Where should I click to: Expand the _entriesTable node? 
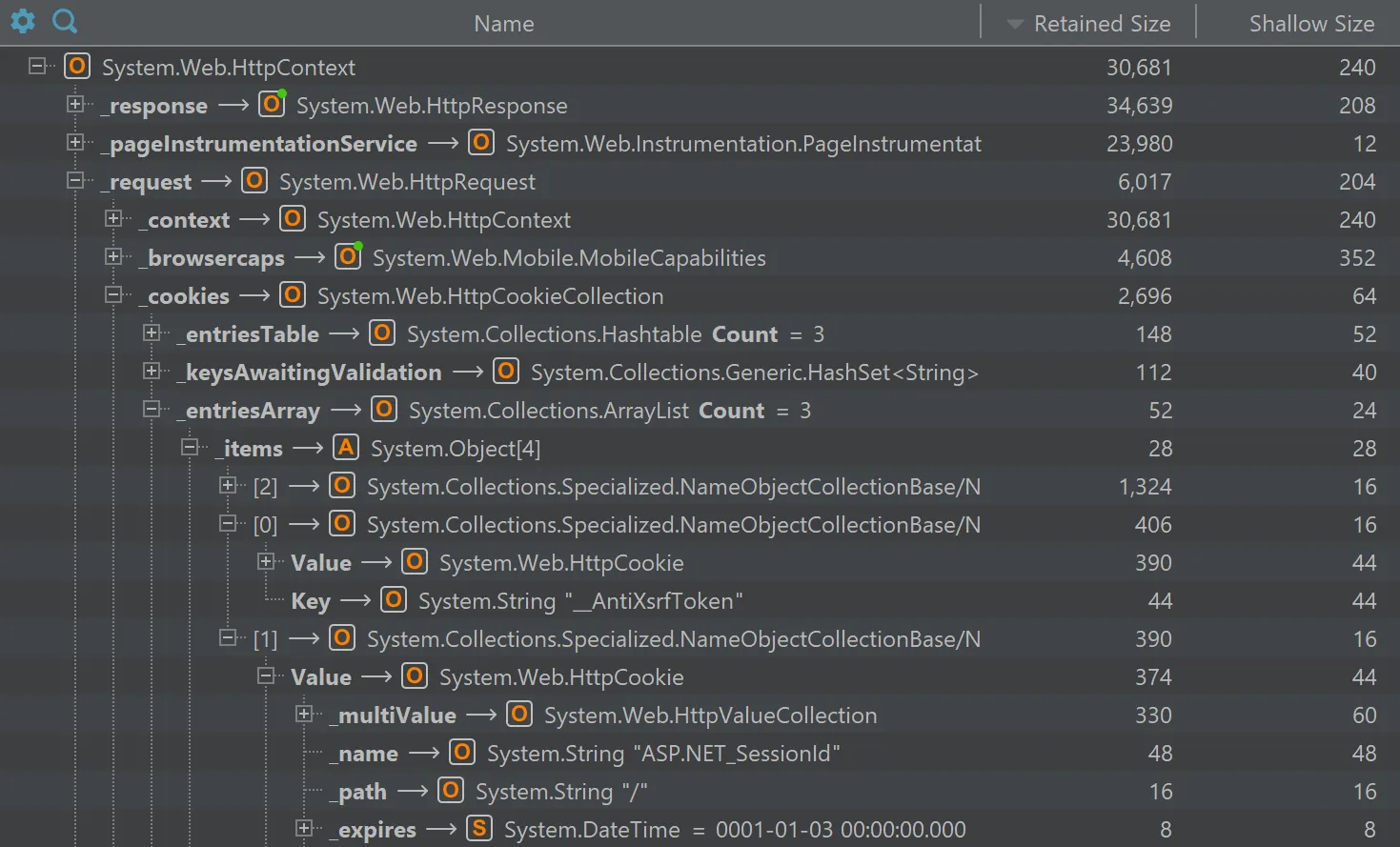click(152, 333)
